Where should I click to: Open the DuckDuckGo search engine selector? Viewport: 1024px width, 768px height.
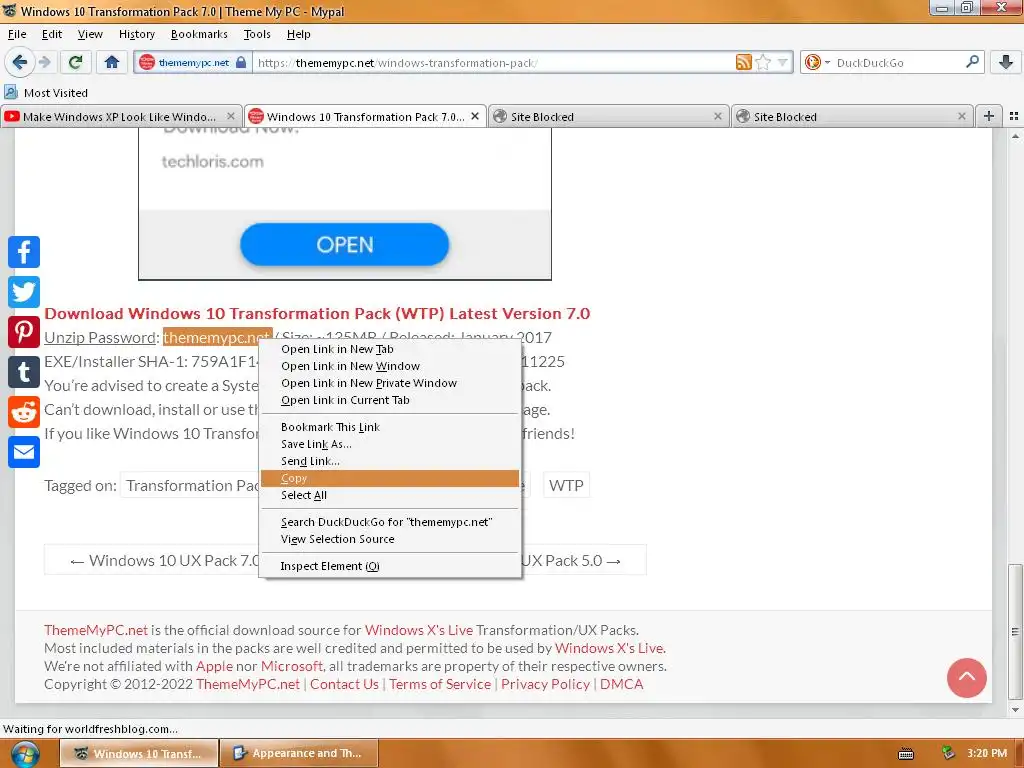click(x=817, y=62)
